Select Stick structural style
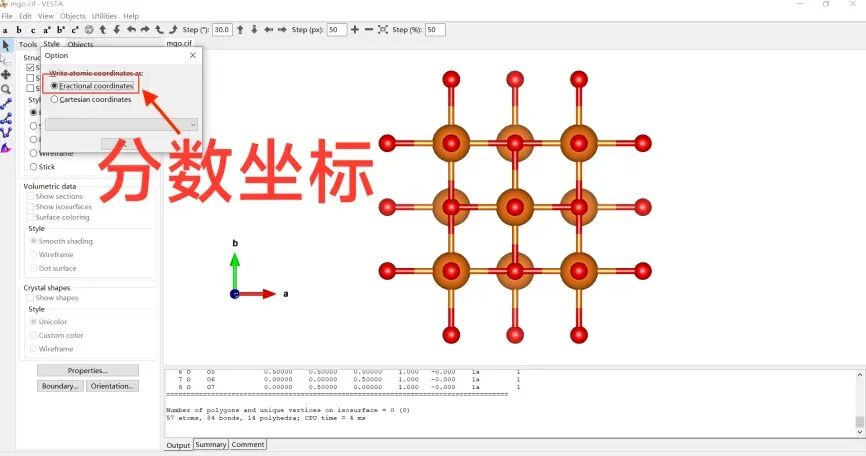This screenshot has height=456, width=866. click(43, 167)
